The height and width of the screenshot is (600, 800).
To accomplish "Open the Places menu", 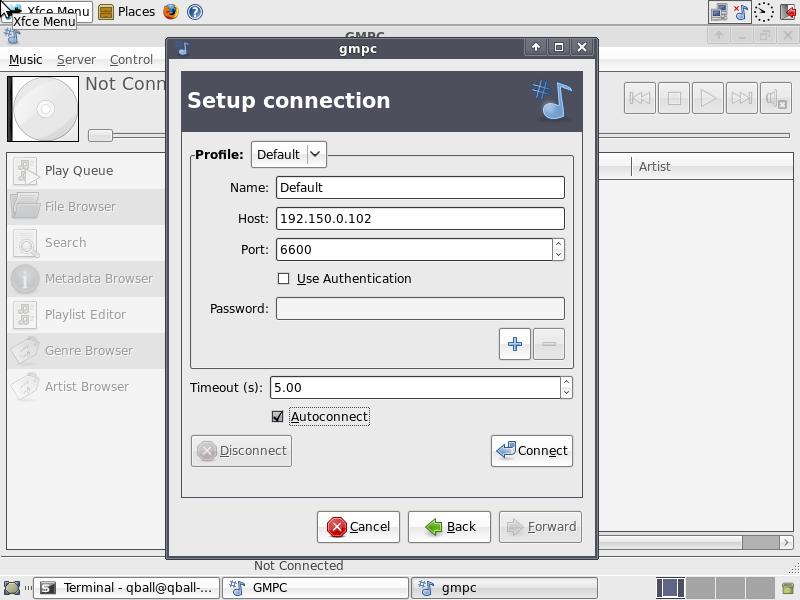I will click(x=127, y=12).
